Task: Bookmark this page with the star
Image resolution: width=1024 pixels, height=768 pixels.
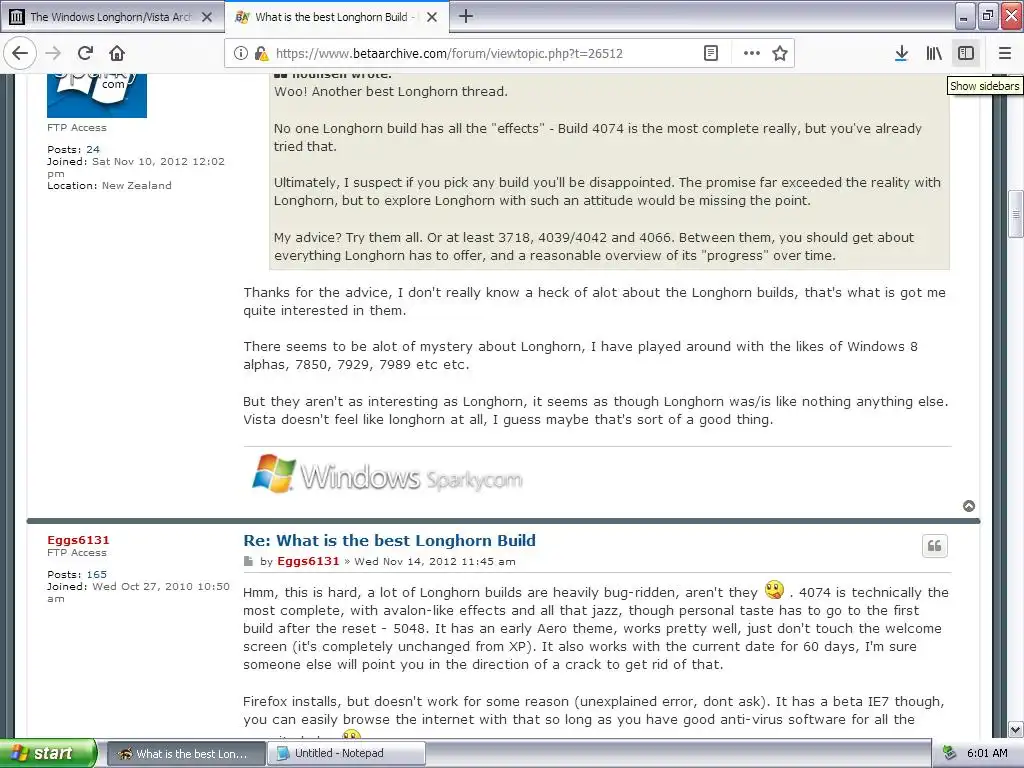Action: point(780,53)
